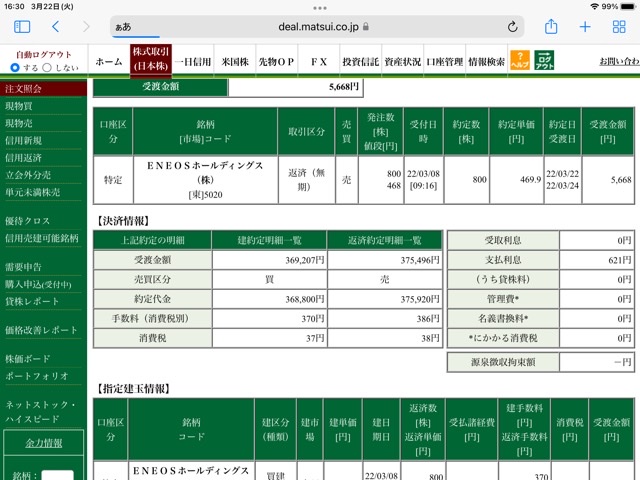Tap the three-dot multitasking menu at top
Viewport: 640px width, 480px height.
pos(320,8)
